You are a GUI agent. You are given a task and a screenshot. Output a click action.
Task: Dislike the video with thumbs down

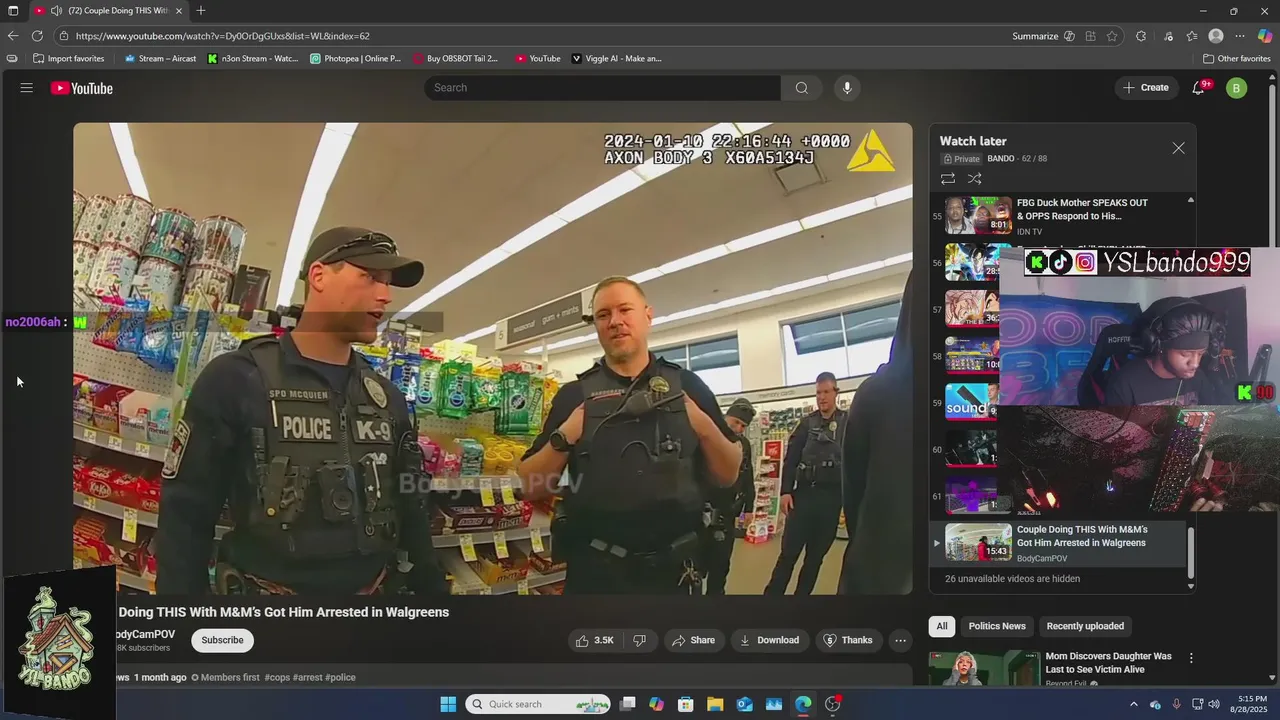[x=640, y=640]
